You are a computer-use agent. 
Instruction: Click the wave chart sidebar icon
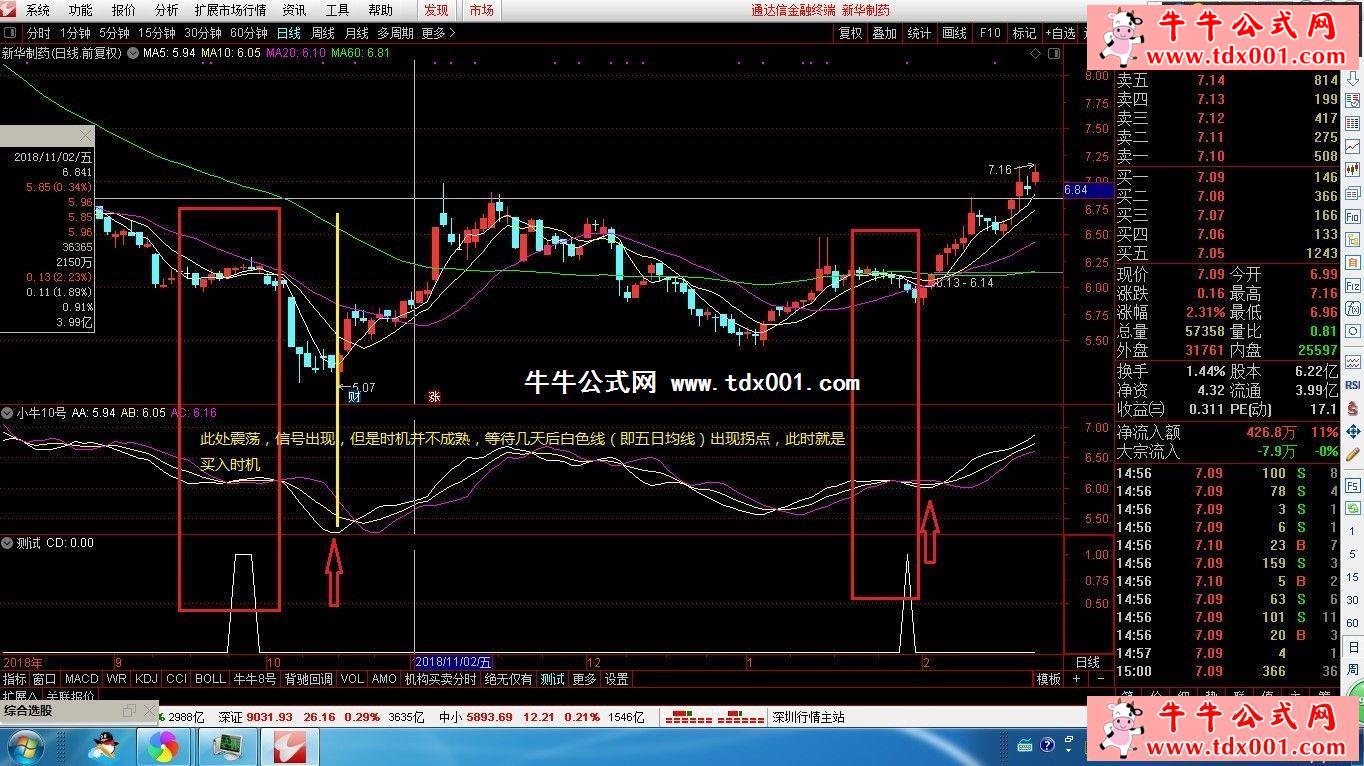coord(1353,361)
